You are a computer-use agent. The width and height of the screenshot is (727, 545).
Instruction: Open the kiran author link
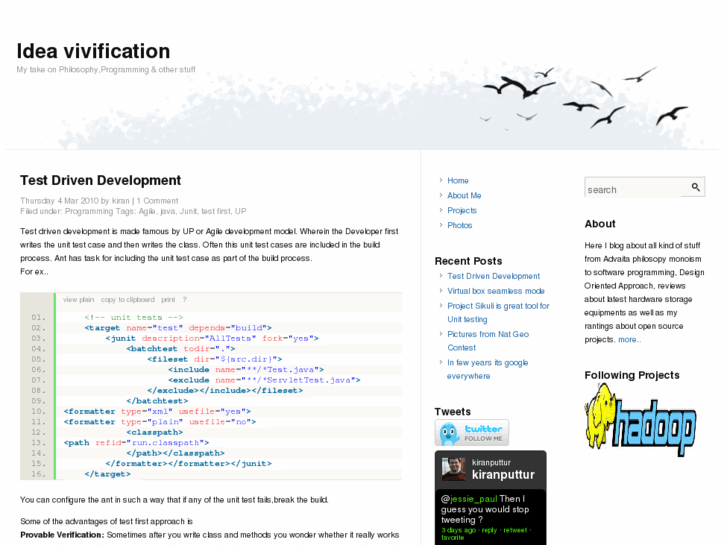coord(121,201)
